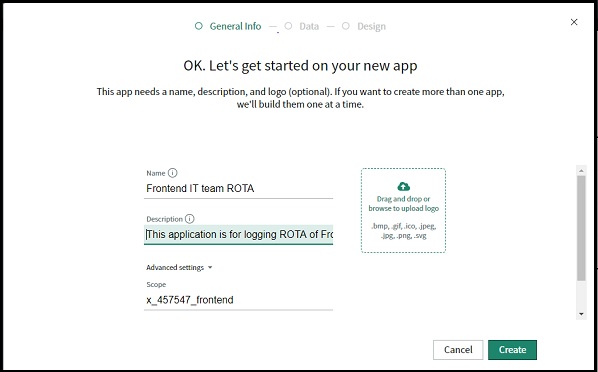The image size is (598, 372).
Task: Open the General Info step label
Action: 235,26
